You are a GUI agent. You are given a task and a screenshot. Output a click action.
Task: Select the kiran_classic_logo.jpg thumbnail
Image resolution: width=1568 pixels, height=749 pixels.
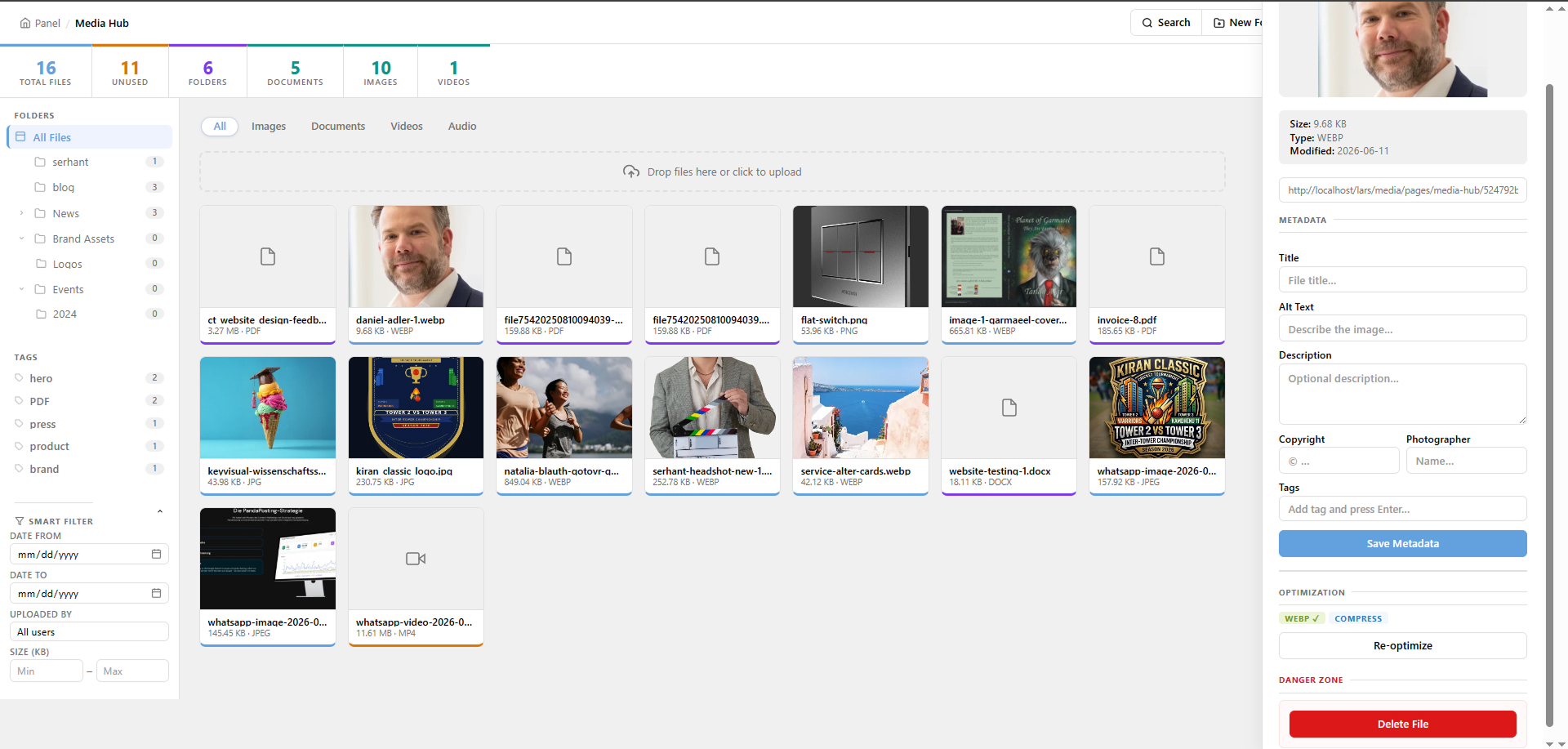pos(416,408)
